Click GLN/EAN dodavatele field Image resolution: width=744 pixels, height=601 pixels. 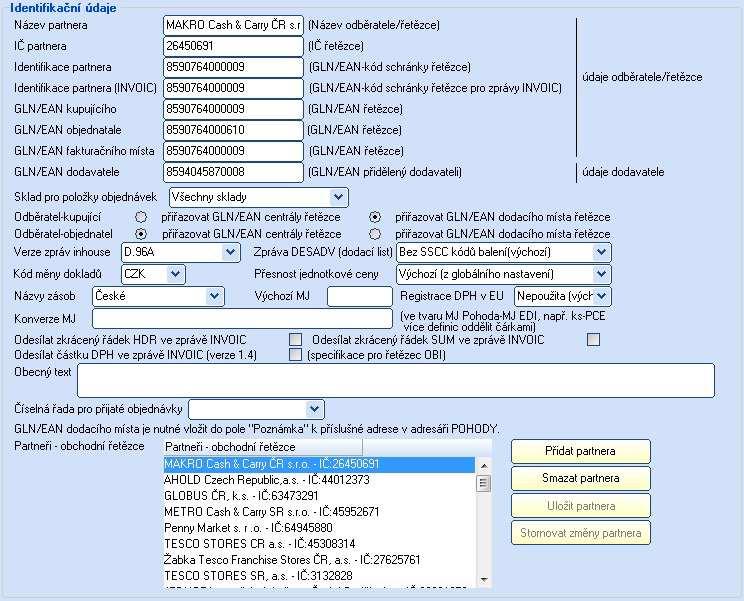233,172
